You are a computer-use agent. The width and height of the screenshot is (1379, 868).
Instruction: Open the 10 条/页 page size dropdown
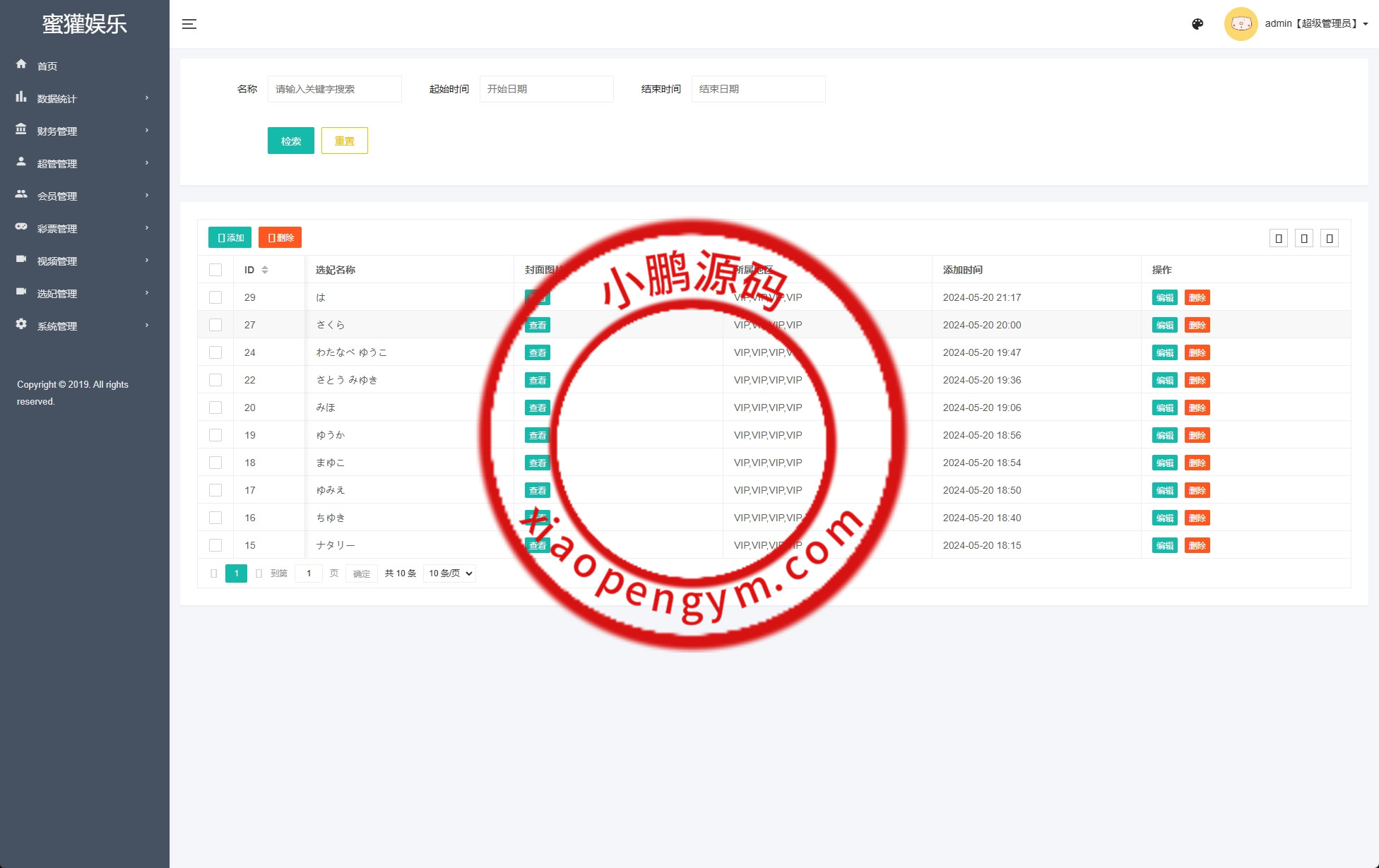[x=449, y=573]
